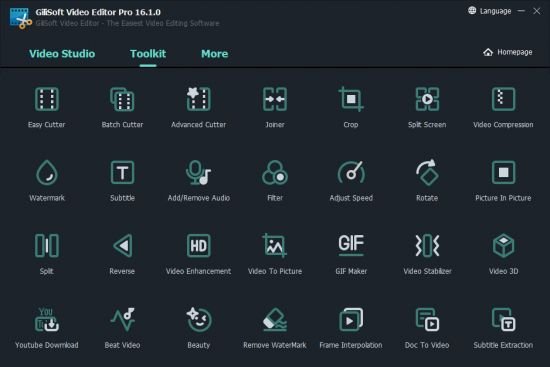The image size is (550, 367).
Task: Open the Language selector
Action: tap(490, 11)
